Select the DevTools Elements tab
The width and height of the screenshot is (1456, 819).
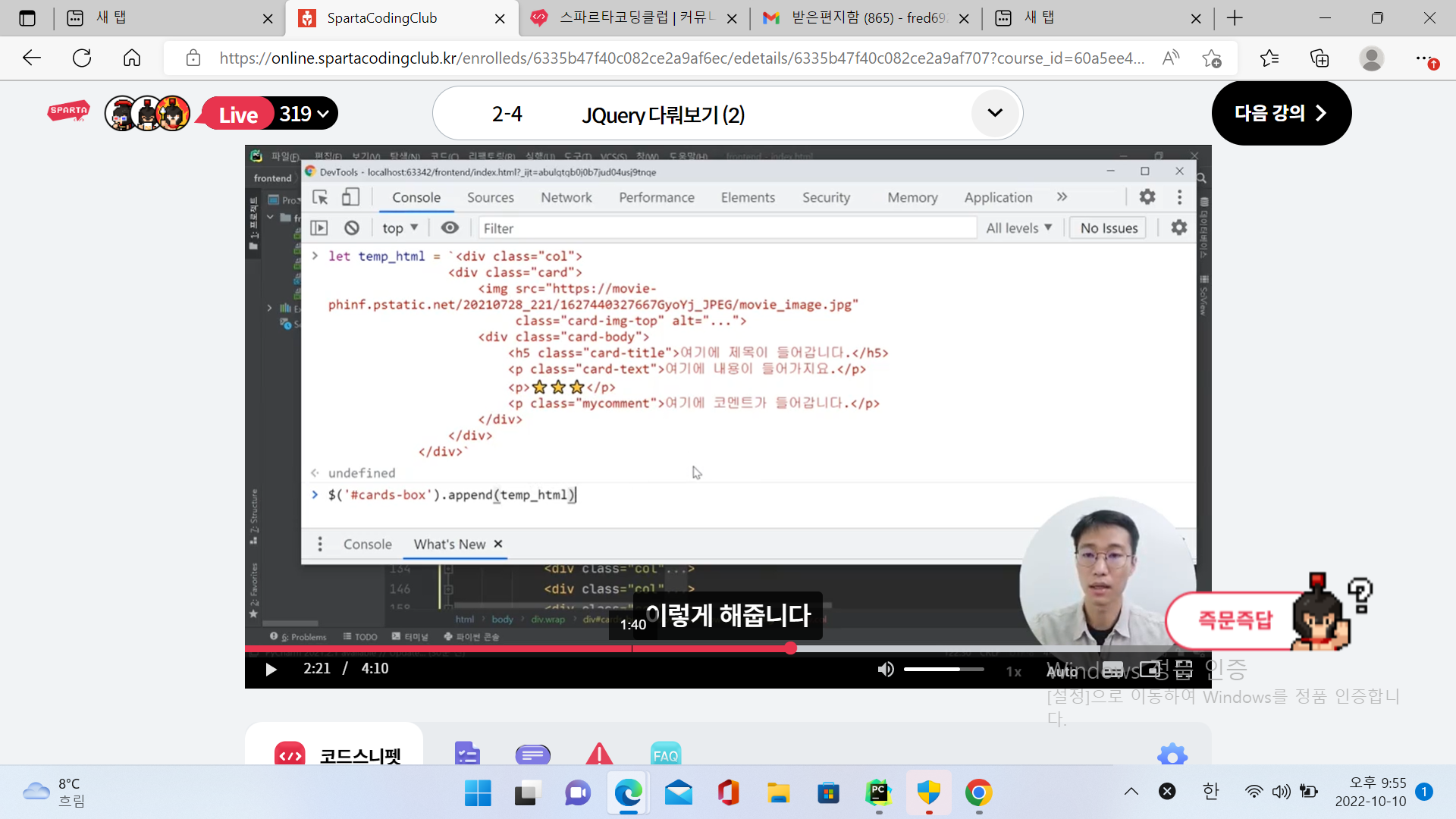(x=748, y=197)
